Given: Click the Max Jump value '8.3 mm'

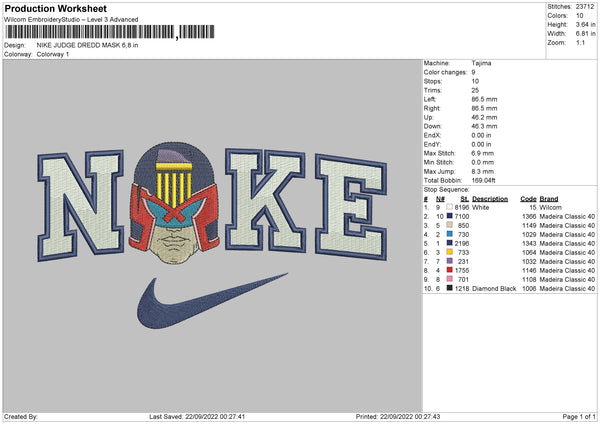Looking at the screenshot, I should pyautogui.click(x=483, y=171).
